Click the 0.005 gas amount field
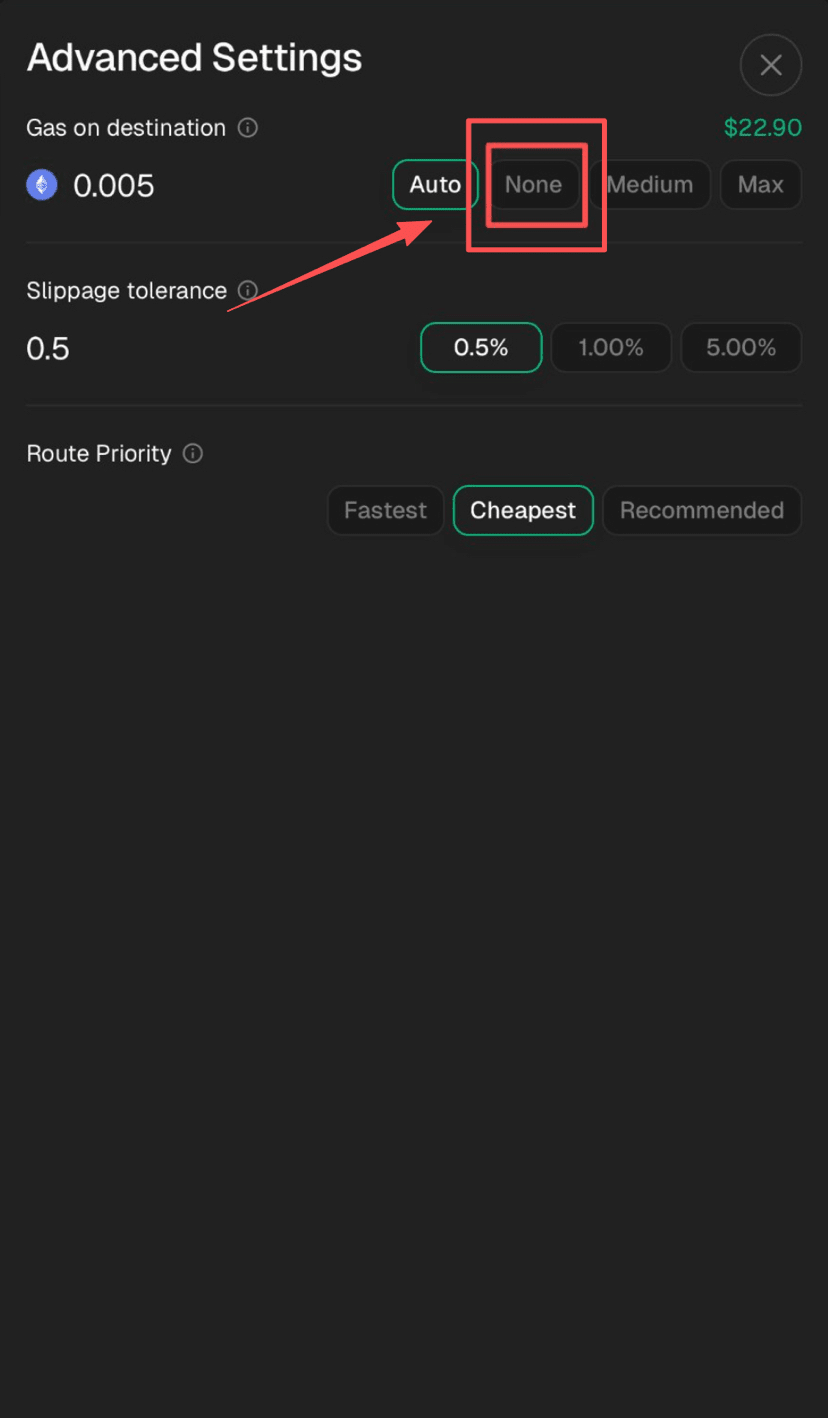828x1418 pixels. (x=114, y=186)
